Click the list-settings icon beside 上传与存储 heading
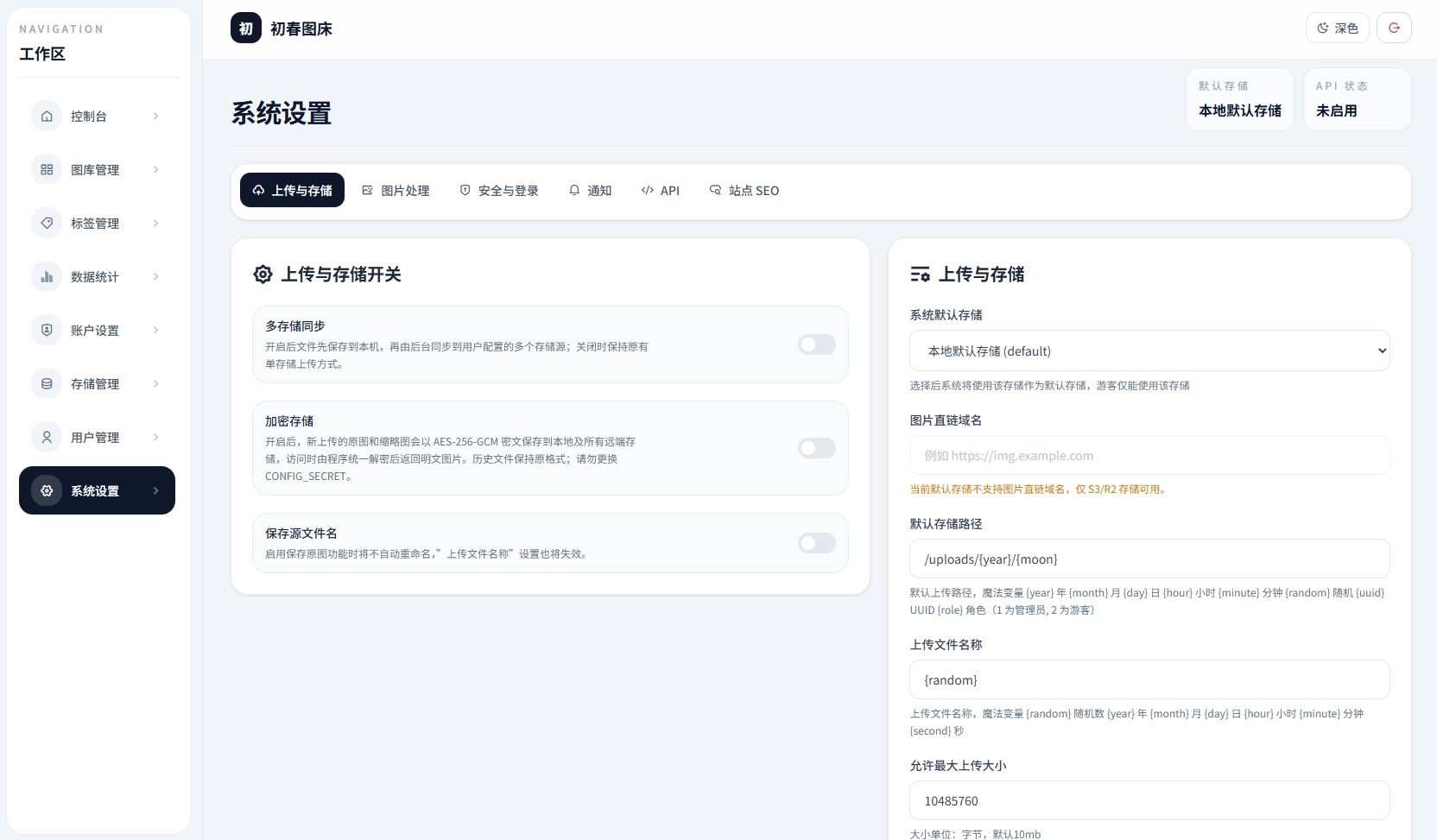1437x840 pixels. coord(920,275)
